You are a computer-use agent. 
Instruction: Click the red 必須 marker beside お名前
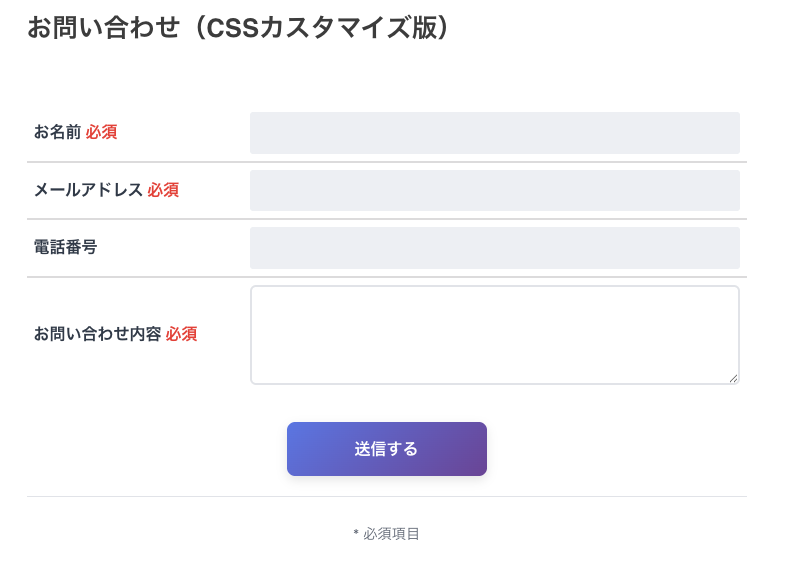101,132
